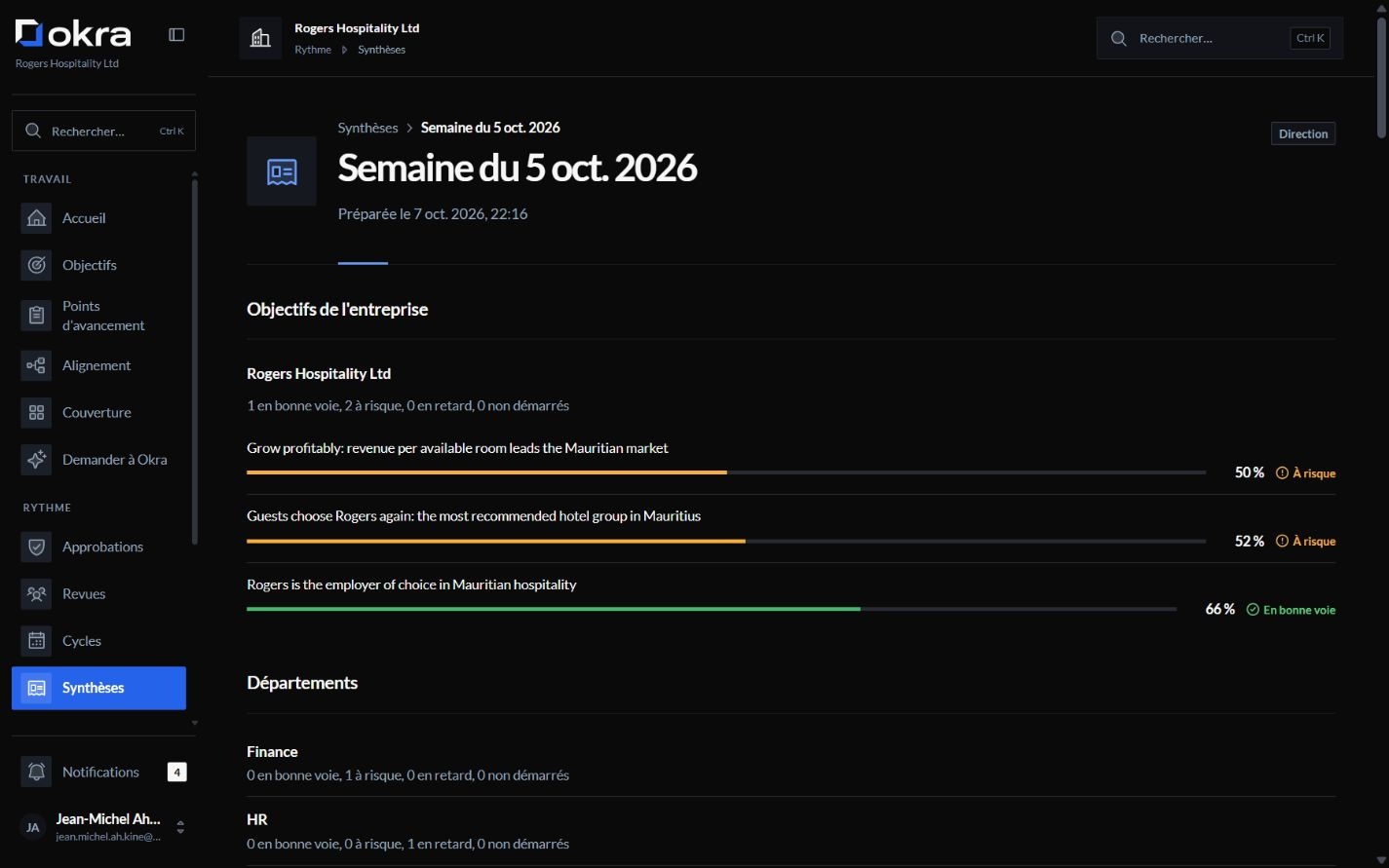Click the JA user avatar
The image size is (1389, 868).
pyautogui.click(x=33, y=827)
